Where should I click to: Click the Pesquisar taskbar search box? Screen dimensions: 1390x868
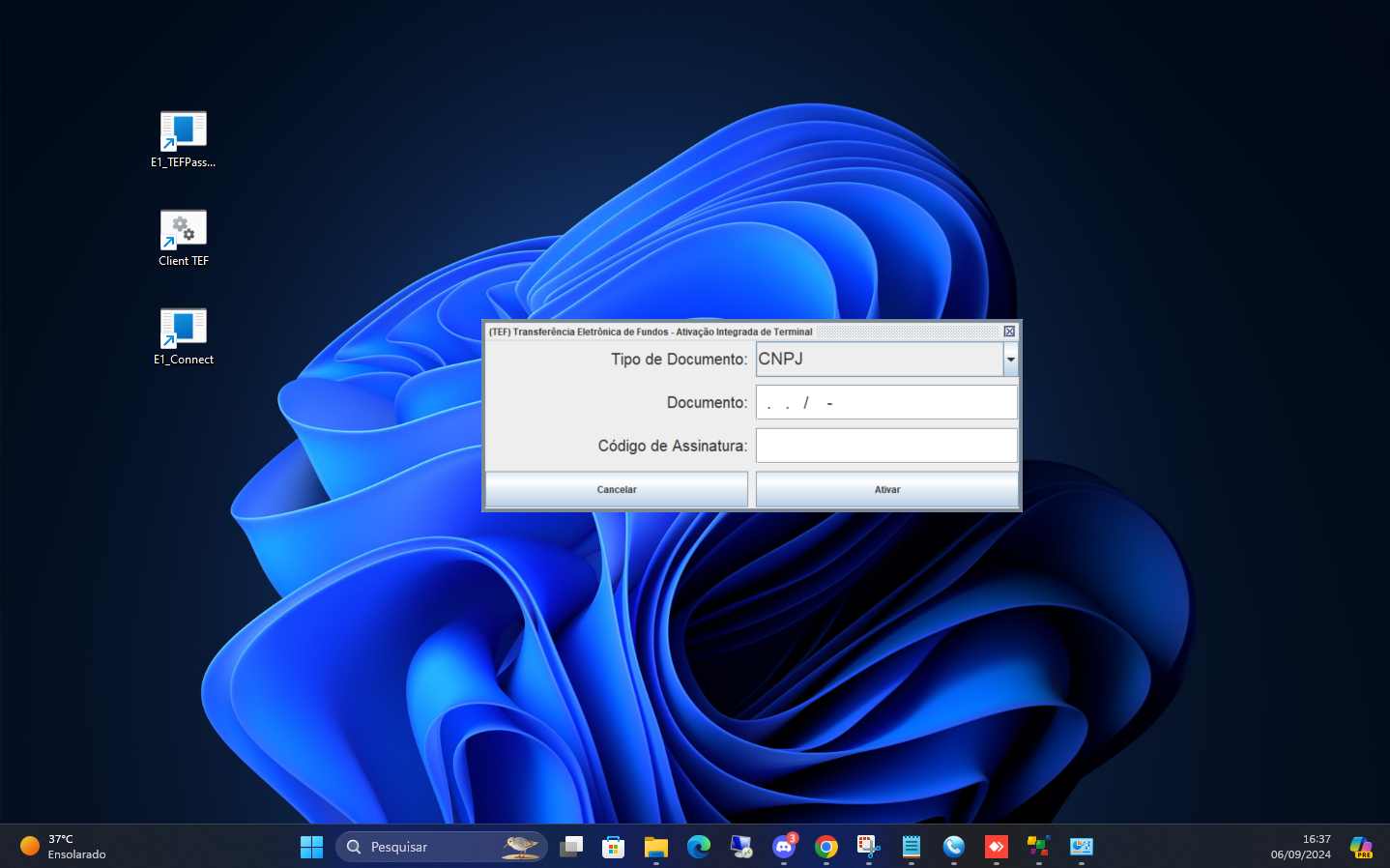[442, 847]
